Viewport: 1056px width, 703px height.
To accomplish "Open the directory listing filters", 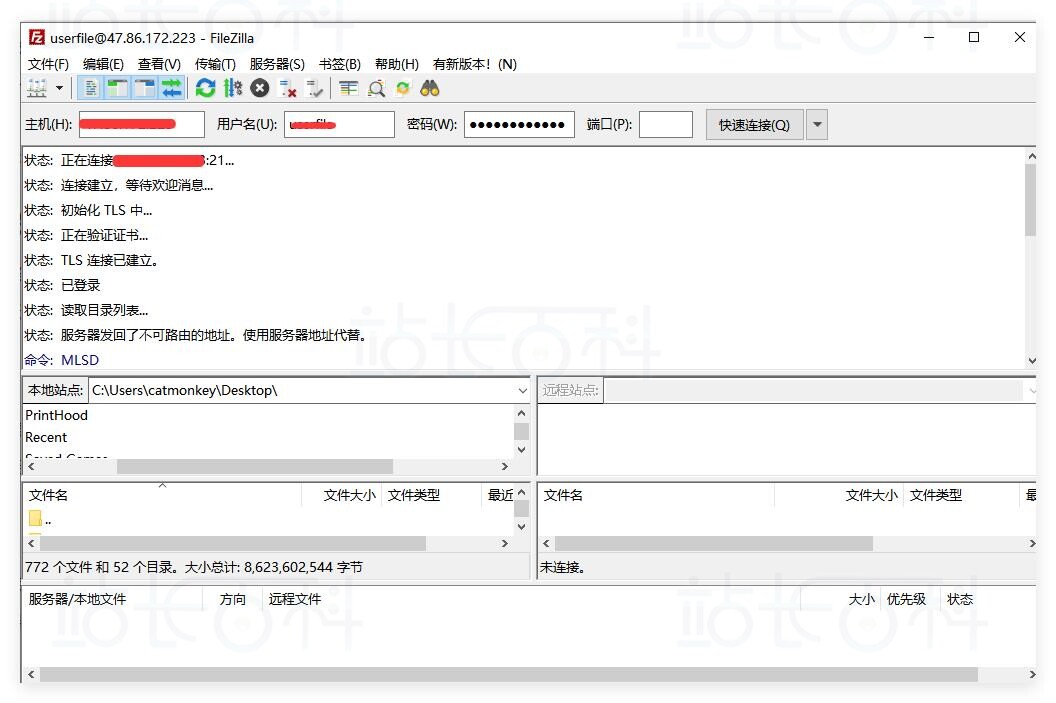I will [x=350, y=88].
